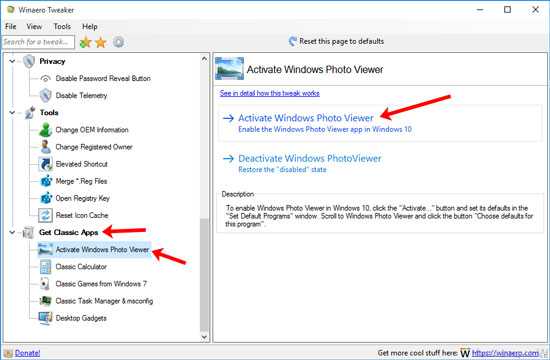The height and width of the screenshot is (360, 550).
Task: Select Merge *.Reg Files tree item
Action: point(81,181)
